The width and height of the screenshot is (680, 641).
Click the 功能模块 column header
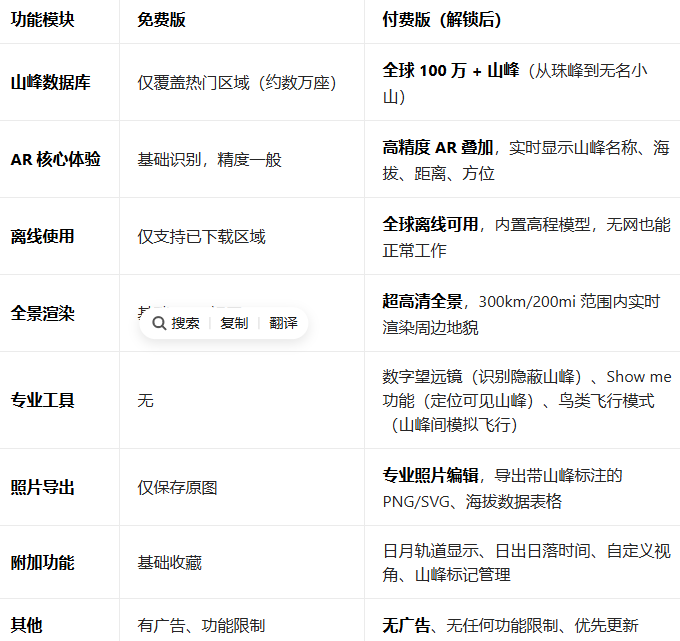(42, 20)
